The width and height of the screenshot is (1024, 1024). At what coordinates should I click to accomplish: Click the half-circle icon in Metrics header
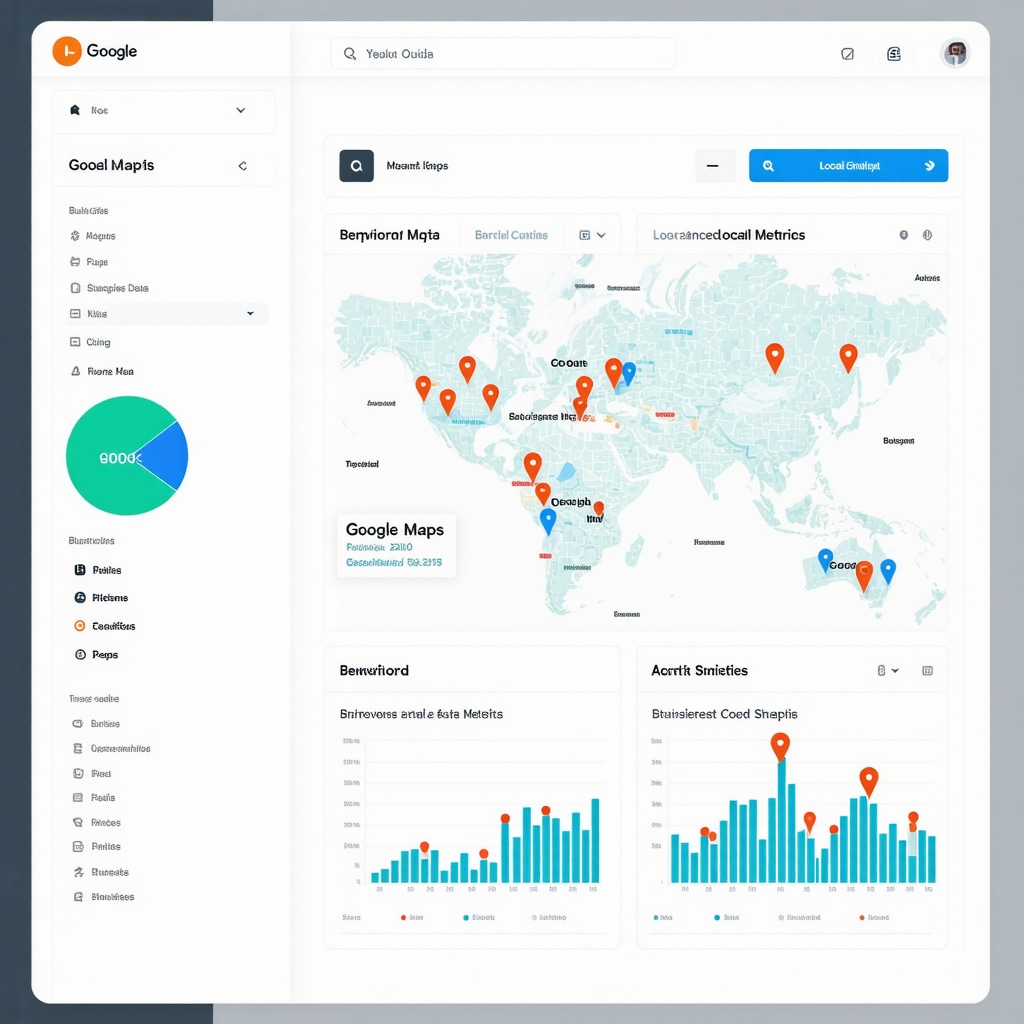tap(927, 235)
